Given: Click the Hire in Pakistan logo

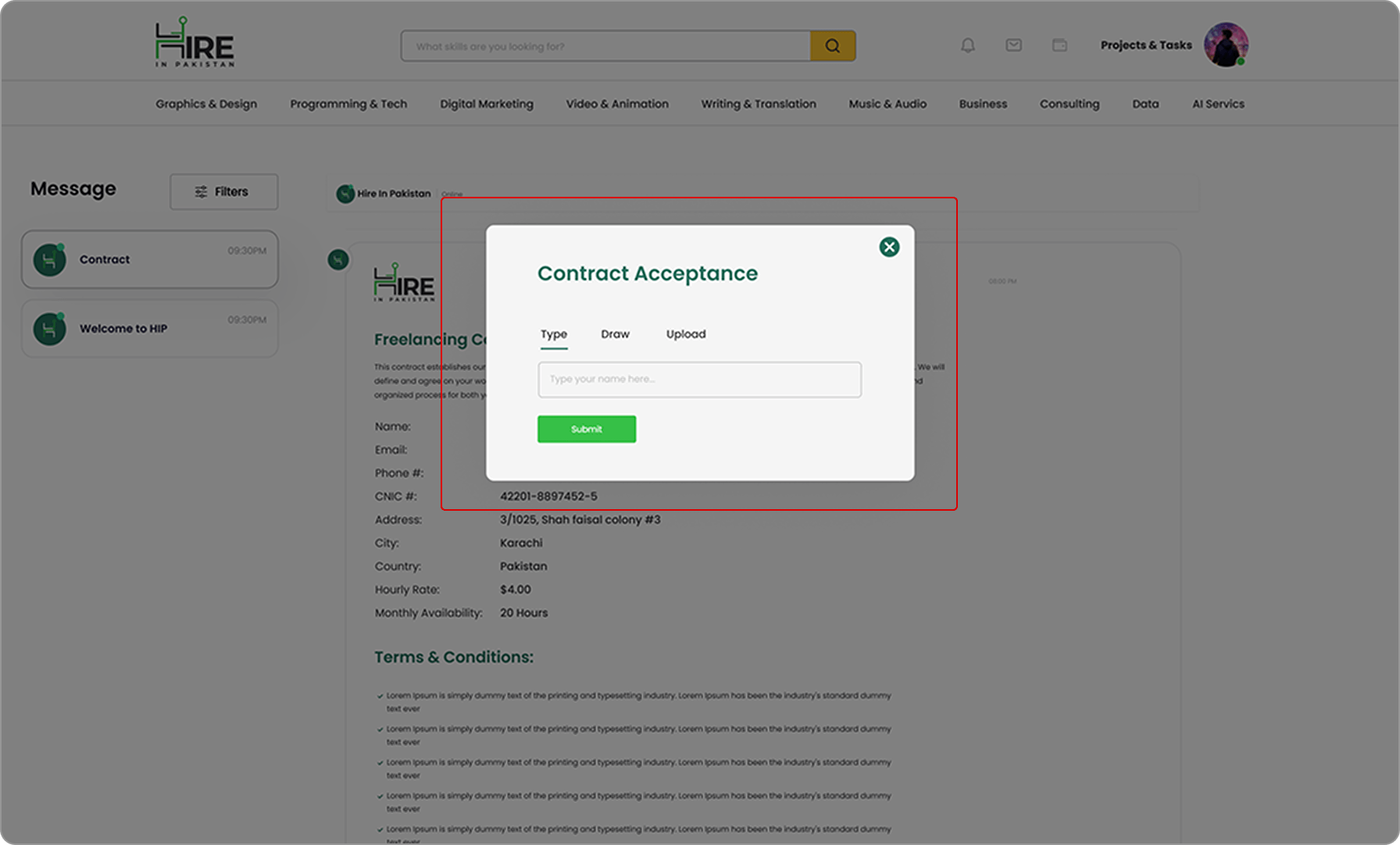Looking at the screenshot, I should (195, 43).
